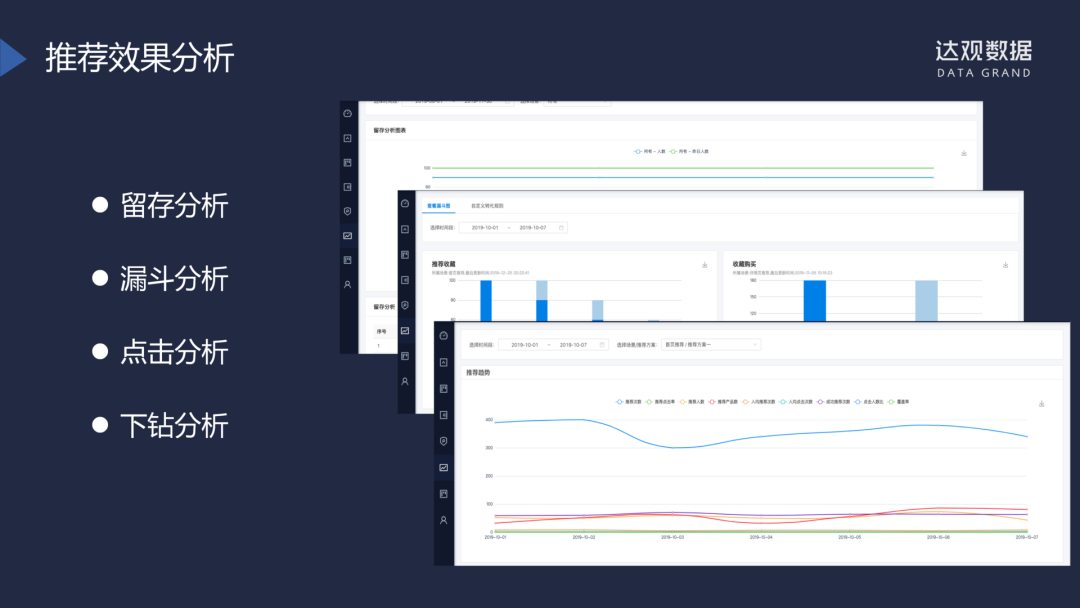The height and width of the screenshot is (608, 1080).
Task: Download the 收藏购买 funnel chart
Action: 1006,265
